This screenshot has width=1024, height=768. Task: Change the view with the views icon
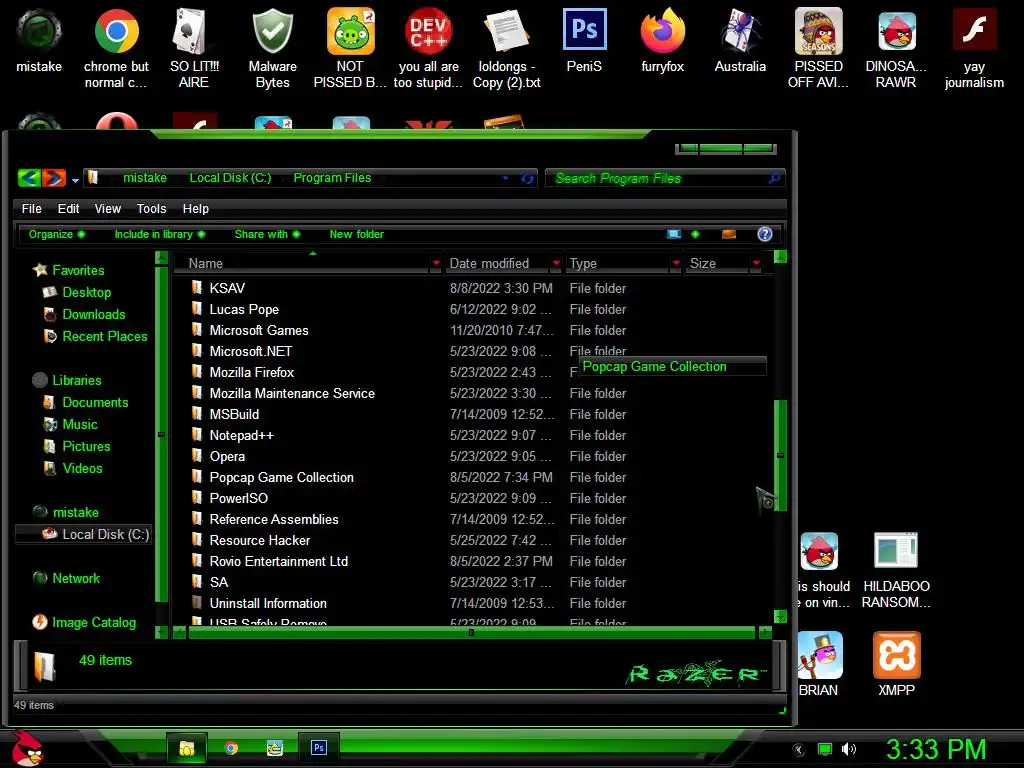[x=674, y=234]
